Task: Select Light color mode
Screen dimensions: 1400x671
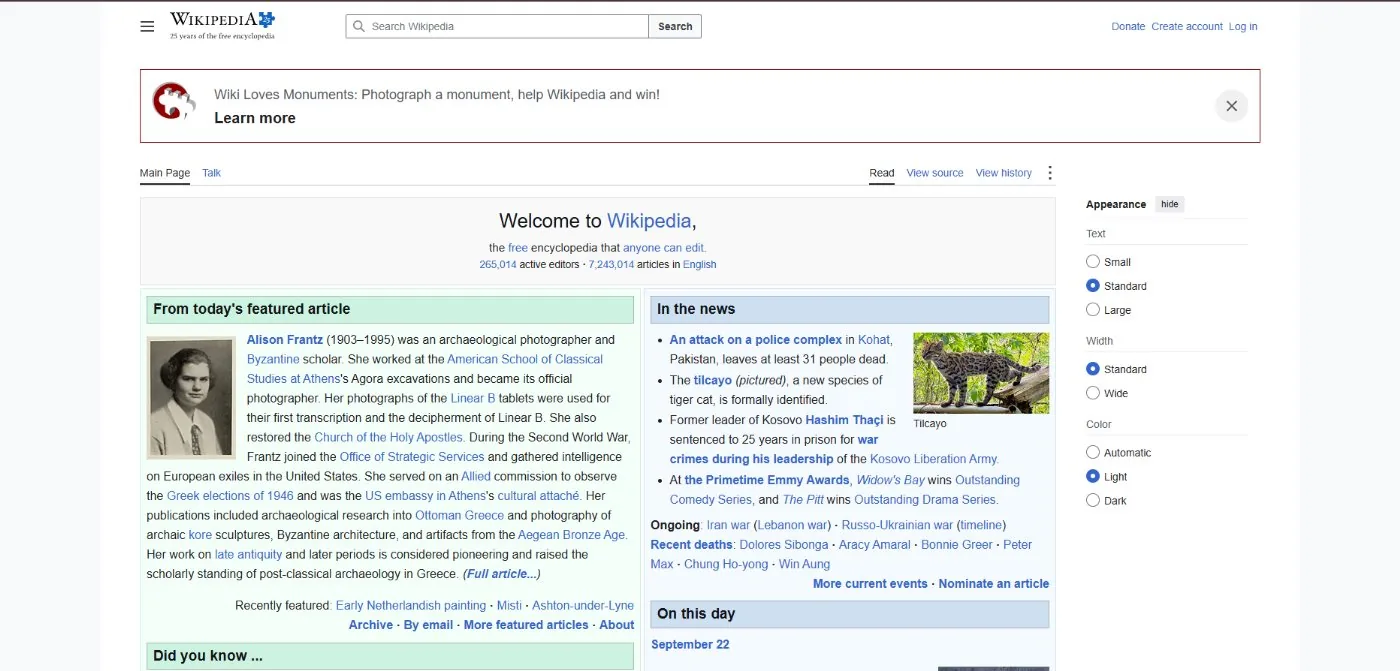Action: tap(1093, 476)
